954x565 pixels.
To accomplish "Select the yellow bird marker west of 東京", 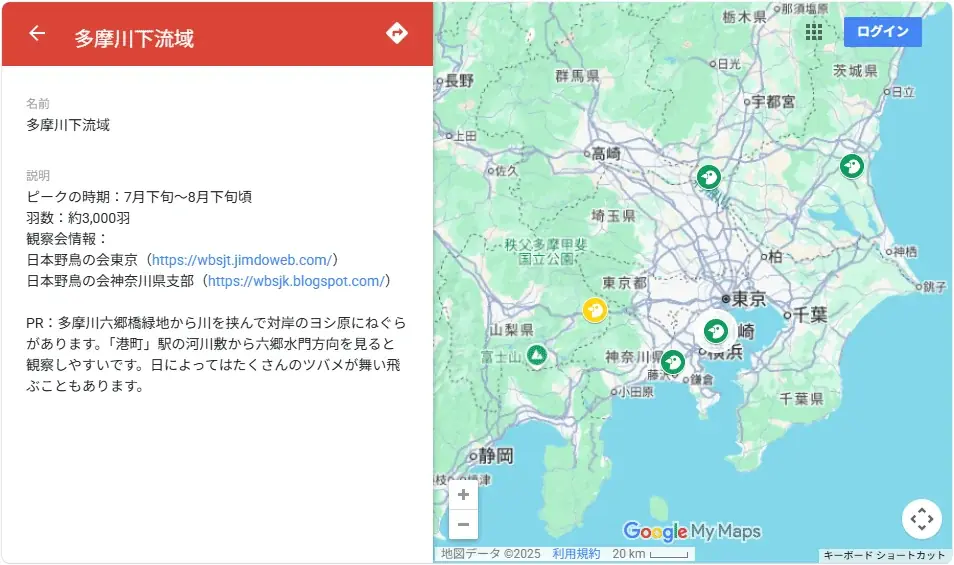I will pyautogui.click(x=595, y=310).
